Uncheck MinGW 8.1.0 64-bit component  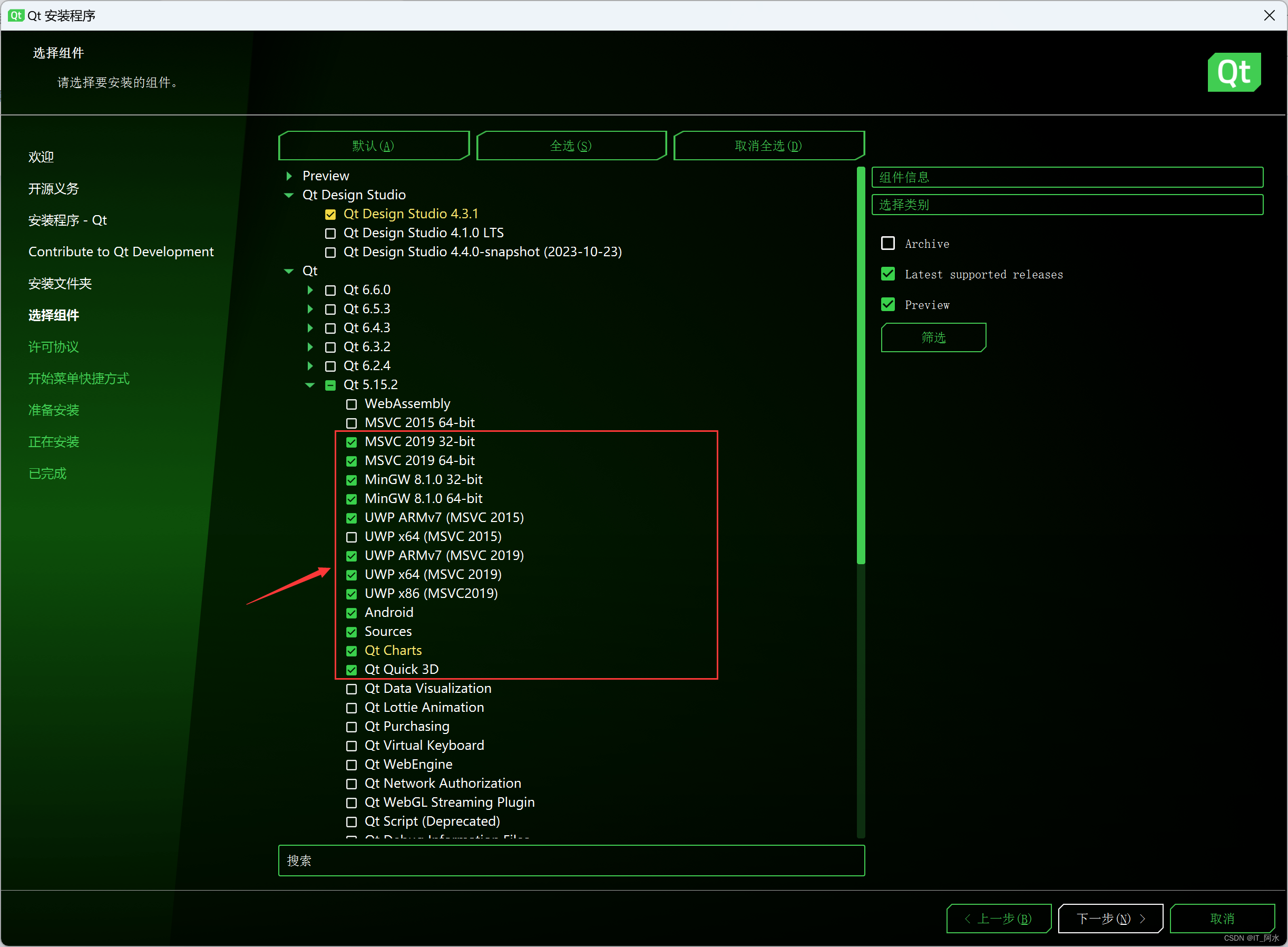pyautogui.click(x=351, y=499)
